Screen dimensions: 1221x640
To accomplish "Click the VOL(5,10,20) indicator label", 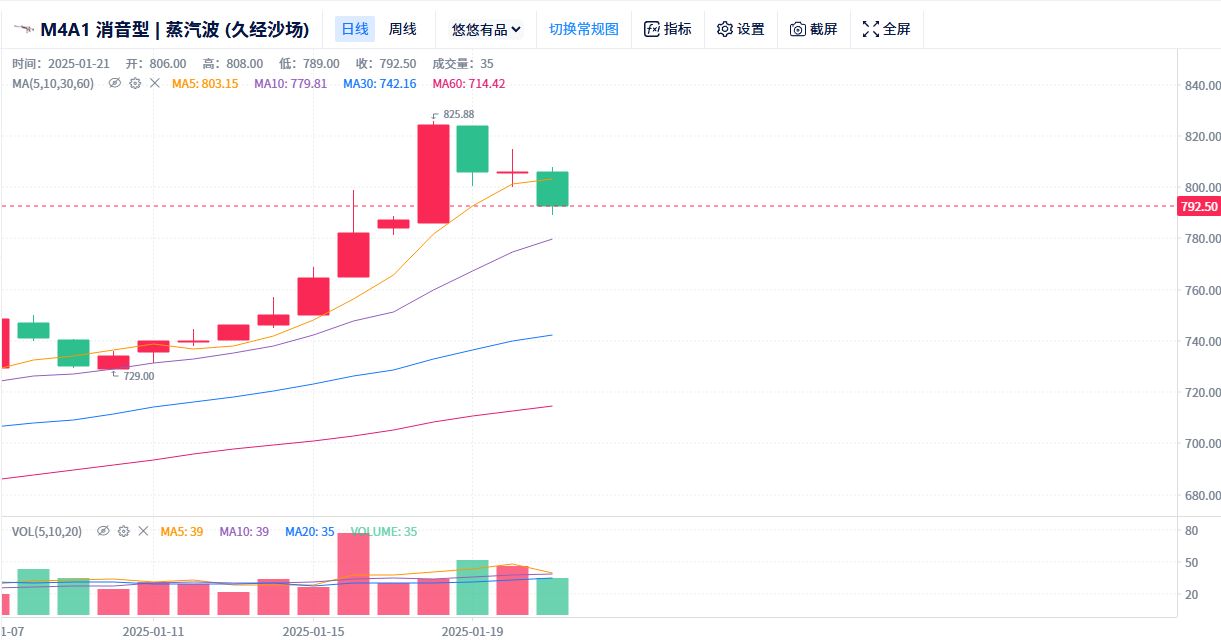I will point(47,531).
